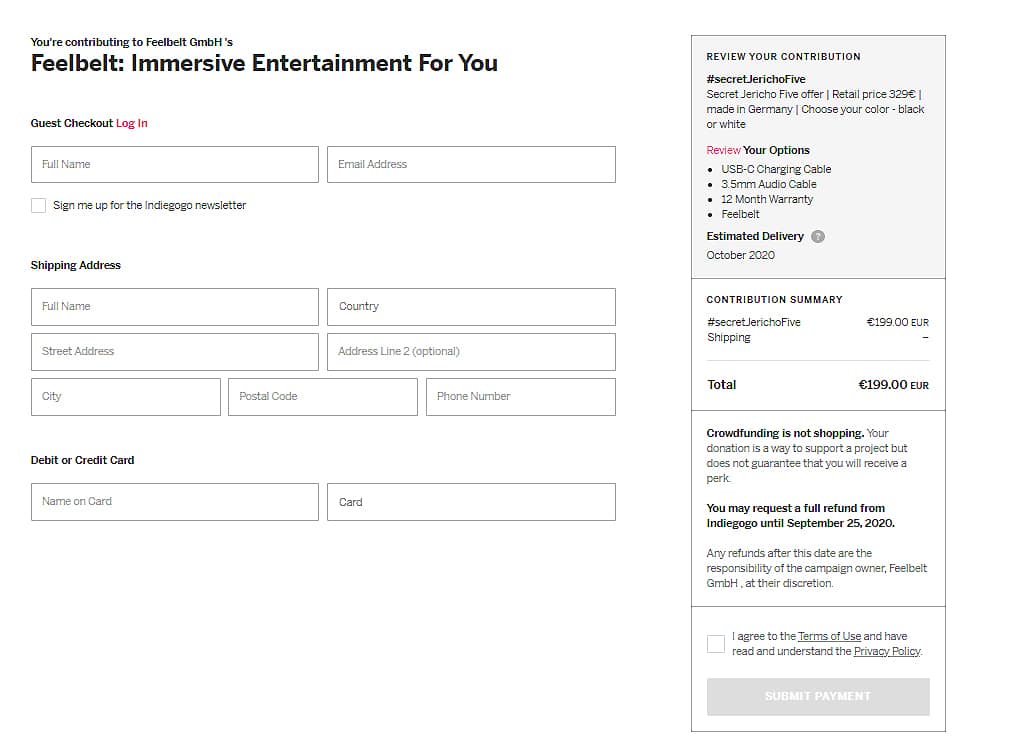Image resolution: width=1014 pixels, height=752 pixels.
Task: Click the Review link above options list
Action: (723, 150)
